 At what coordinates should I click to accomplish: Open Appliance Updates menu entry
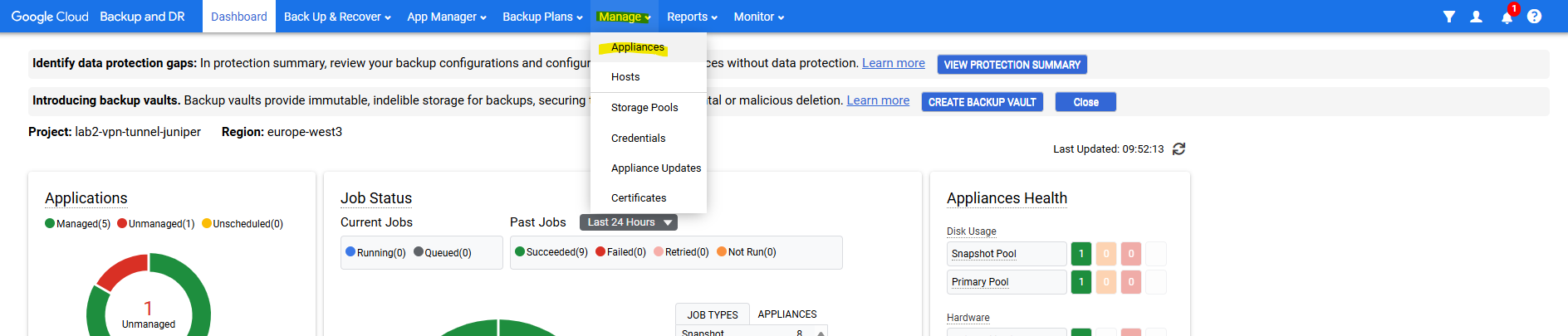pyautogui.click(x=656, y=168)
